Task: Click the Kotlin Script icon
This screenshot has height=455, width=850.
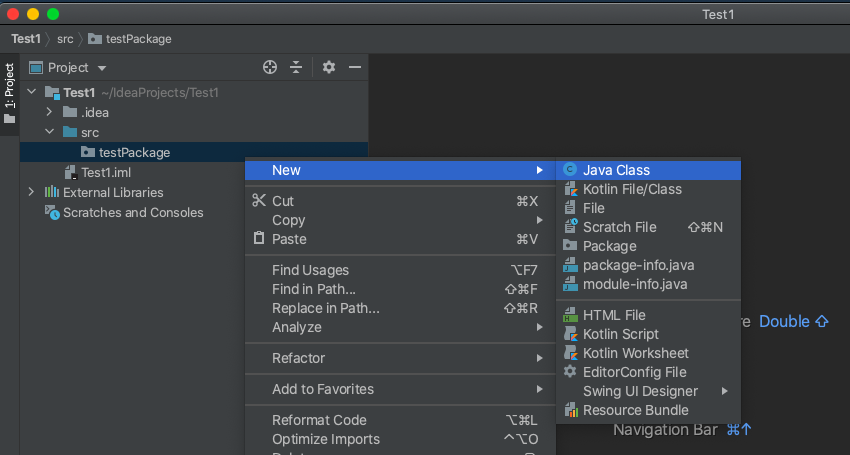Action: [x=570, y=334]
